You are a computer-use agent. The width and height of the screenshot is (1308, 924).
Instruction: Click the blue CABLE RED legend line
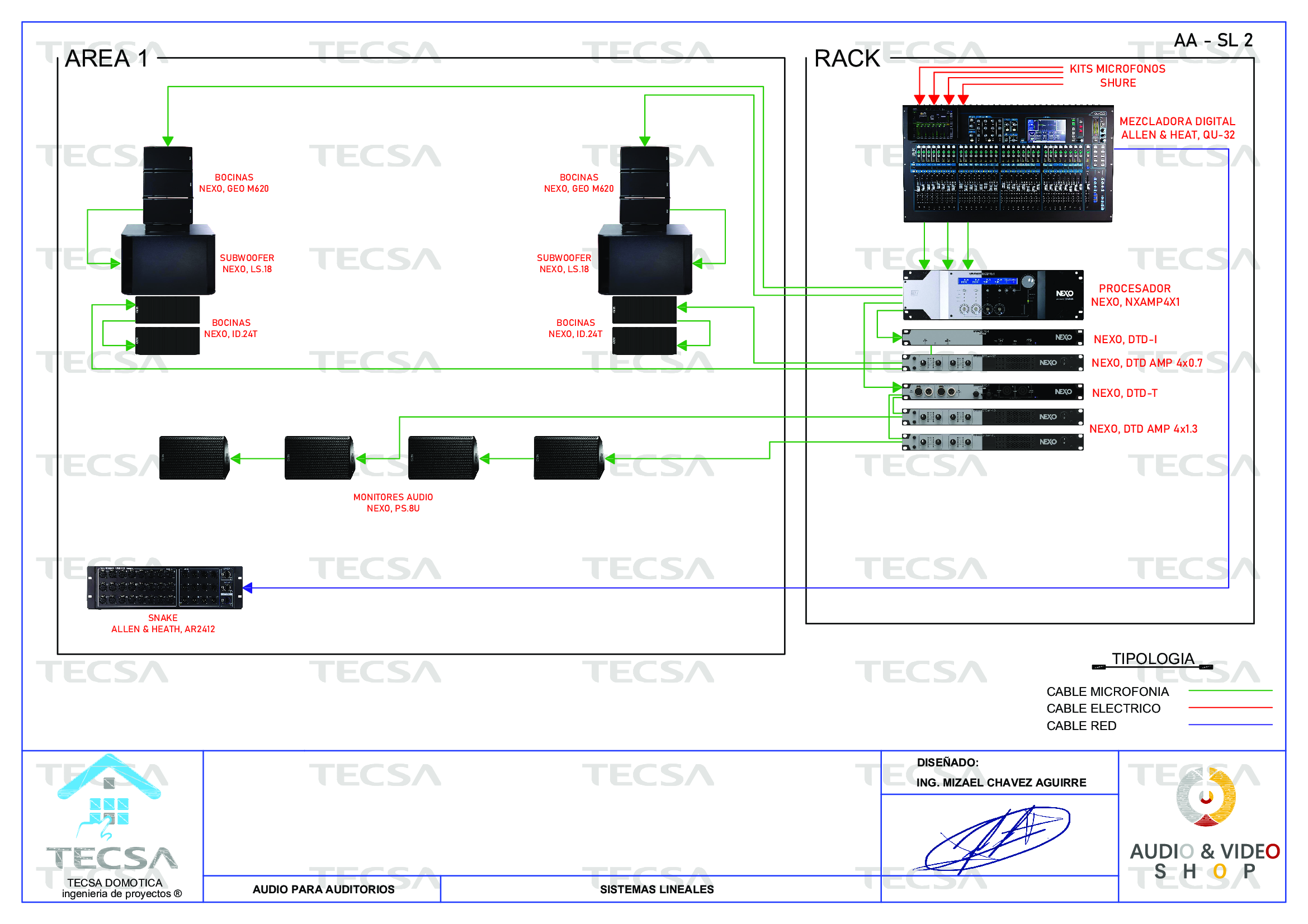tap(1230, 725)
